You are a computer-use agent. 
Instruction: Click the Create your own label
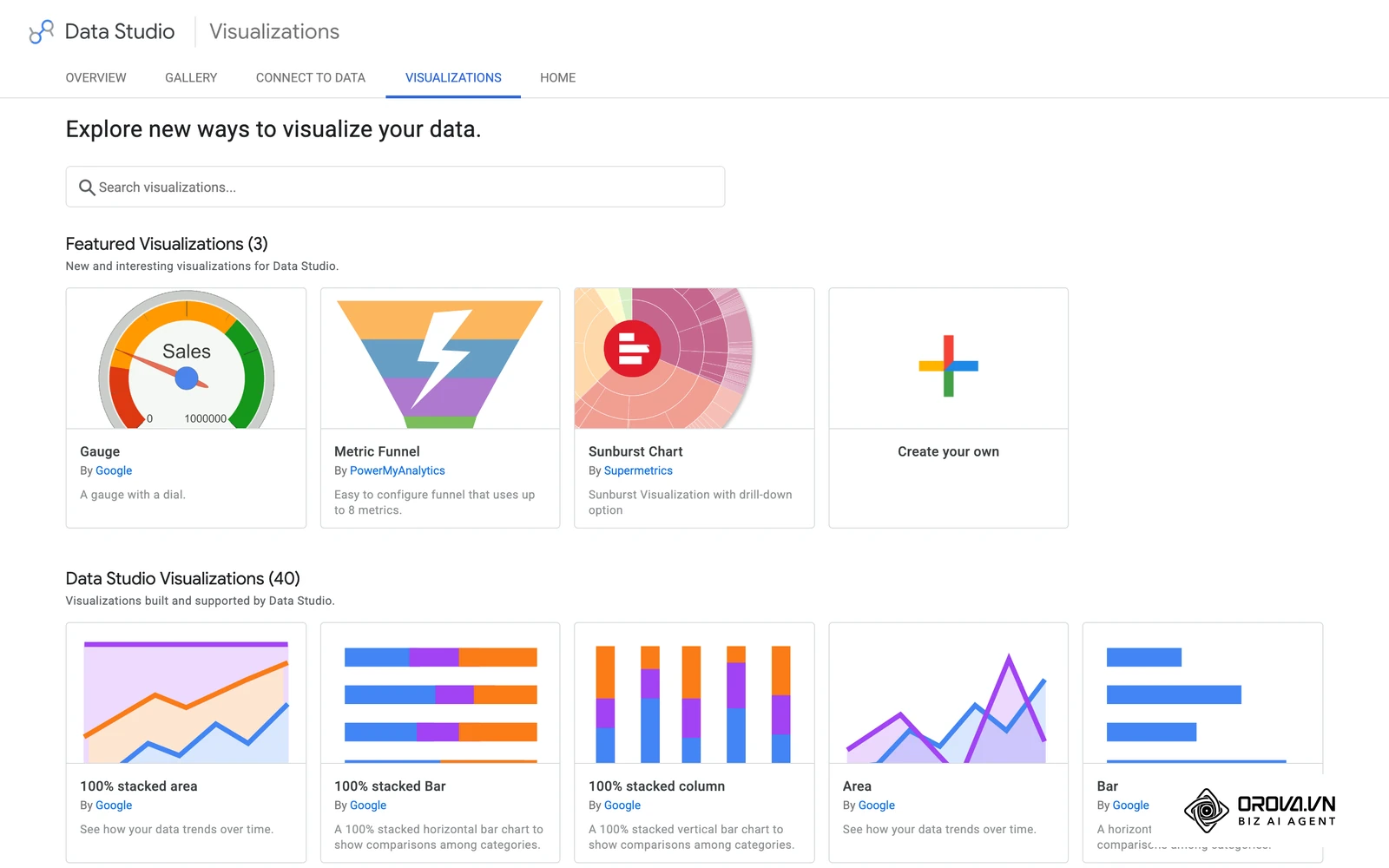[948, 451]
